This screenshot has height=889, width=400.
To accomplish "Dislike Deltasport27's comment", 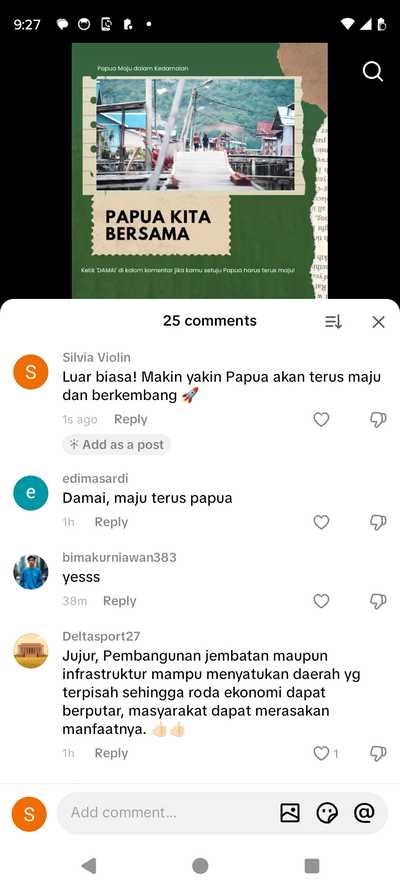I will click(378, 753).
